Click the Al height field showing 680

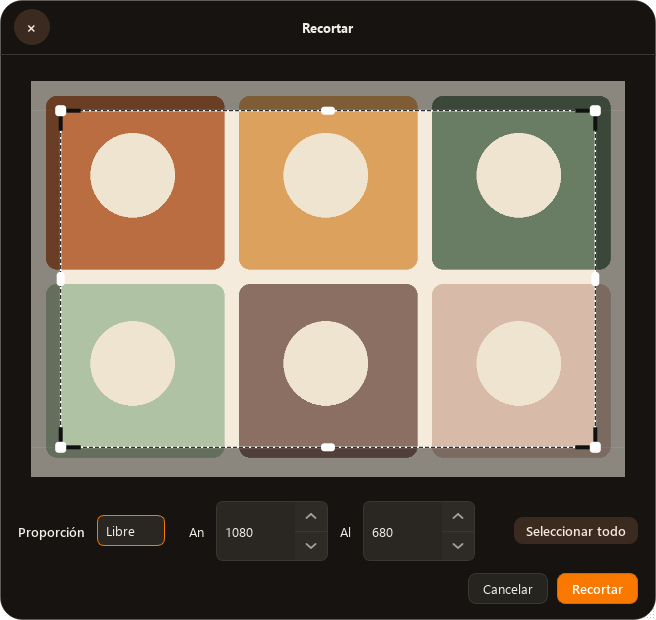pos(402,531)
